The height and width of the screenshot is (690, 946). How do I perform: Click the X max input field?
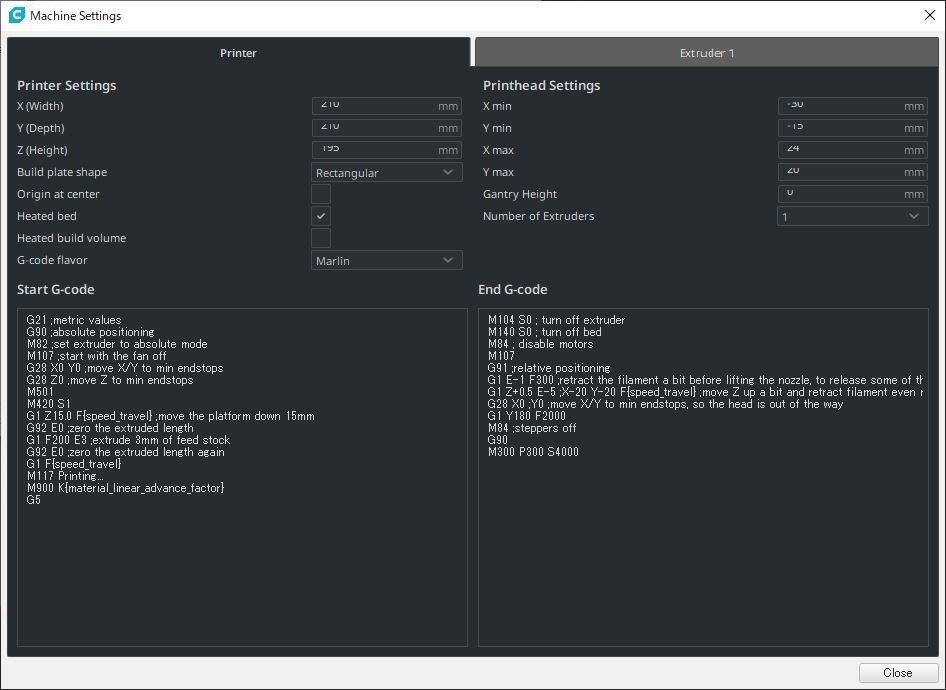coord(852,150)
